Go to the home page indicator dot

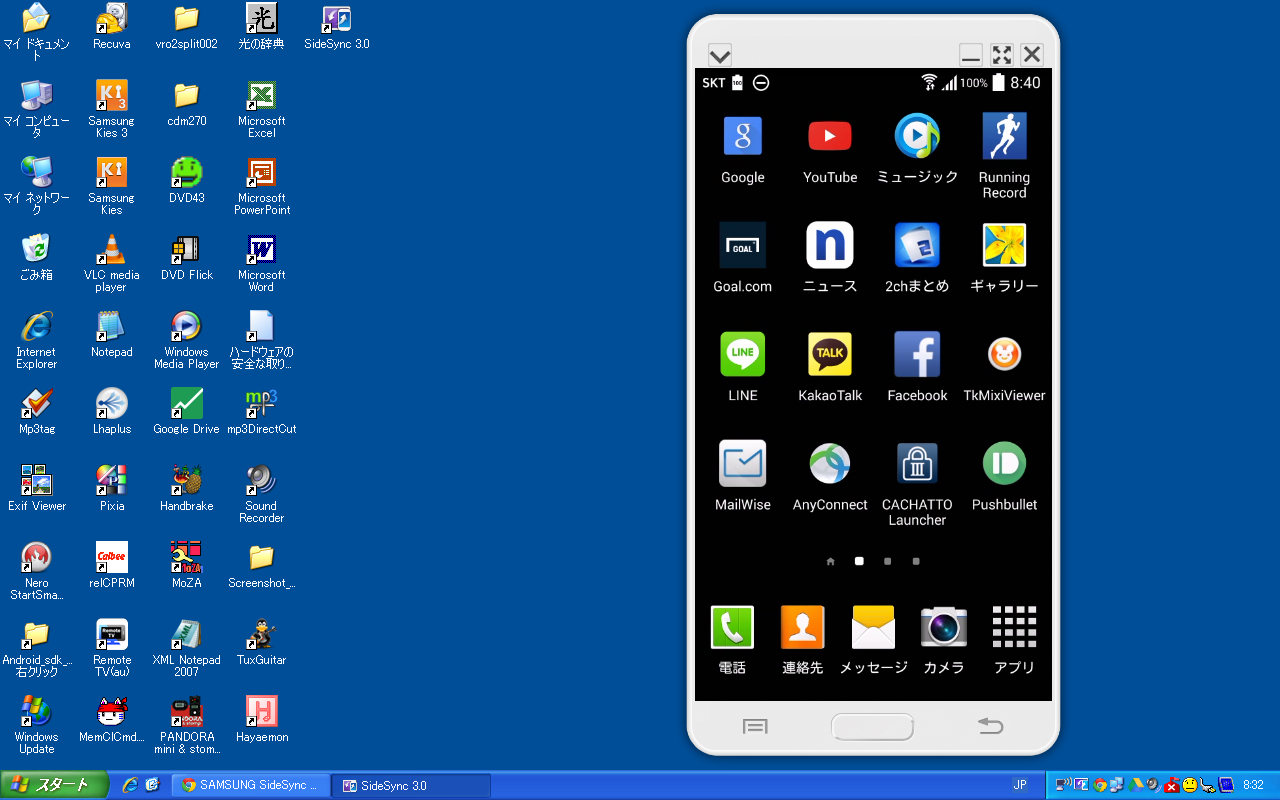tap(830, 562)
